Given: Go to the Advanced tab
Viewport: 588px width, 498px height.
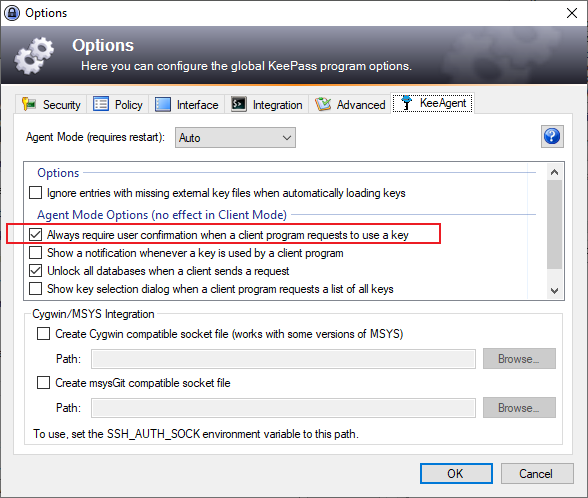Looking at the screenshot, I should (350, 104).
